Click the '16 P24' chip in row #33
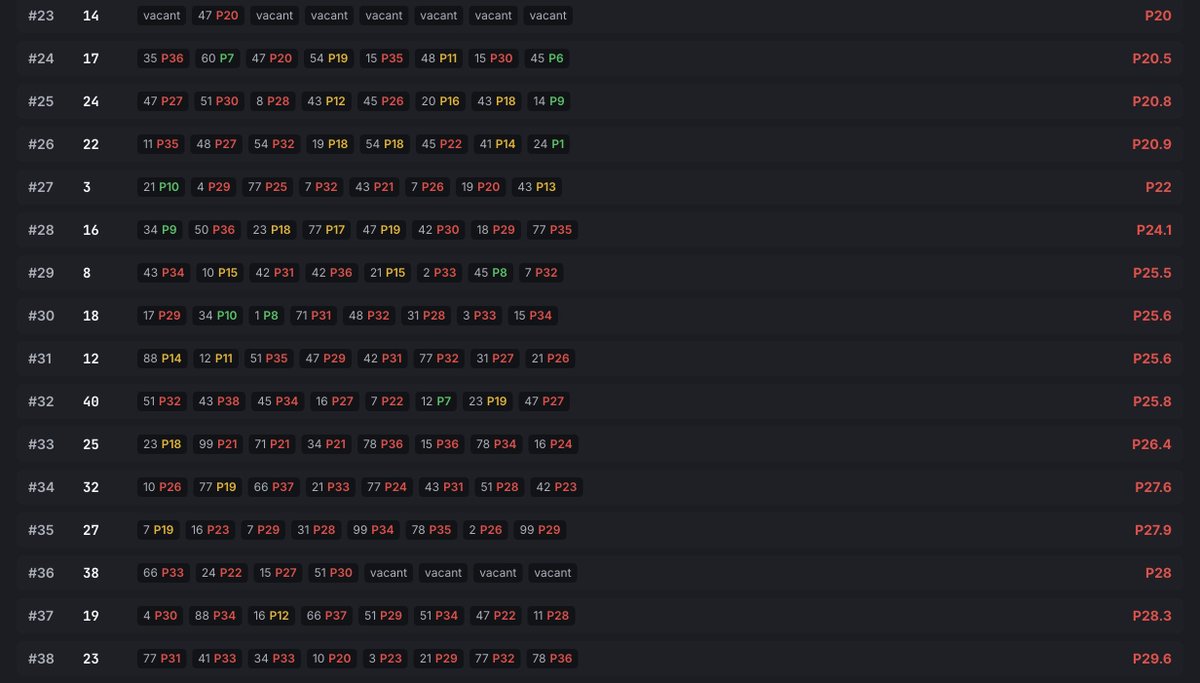 (x=553, y=444)
